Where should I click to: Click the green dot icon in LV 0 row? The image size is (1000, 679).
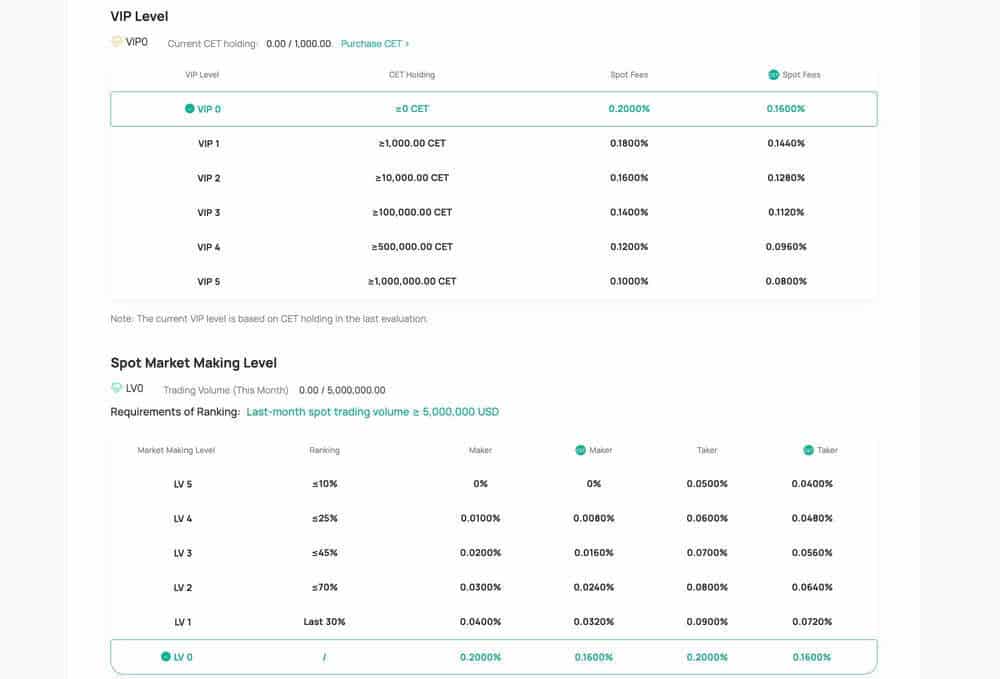tap(166, 656)
